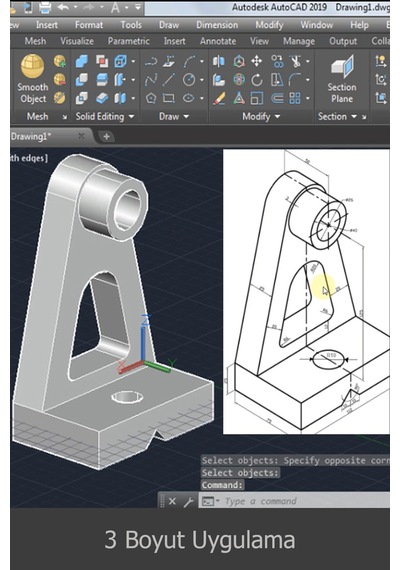Image resolution: width=400 pixels, height=570 pixels.
Task: Click the reference bracket drawing image
Action: (x=306, y=292)
